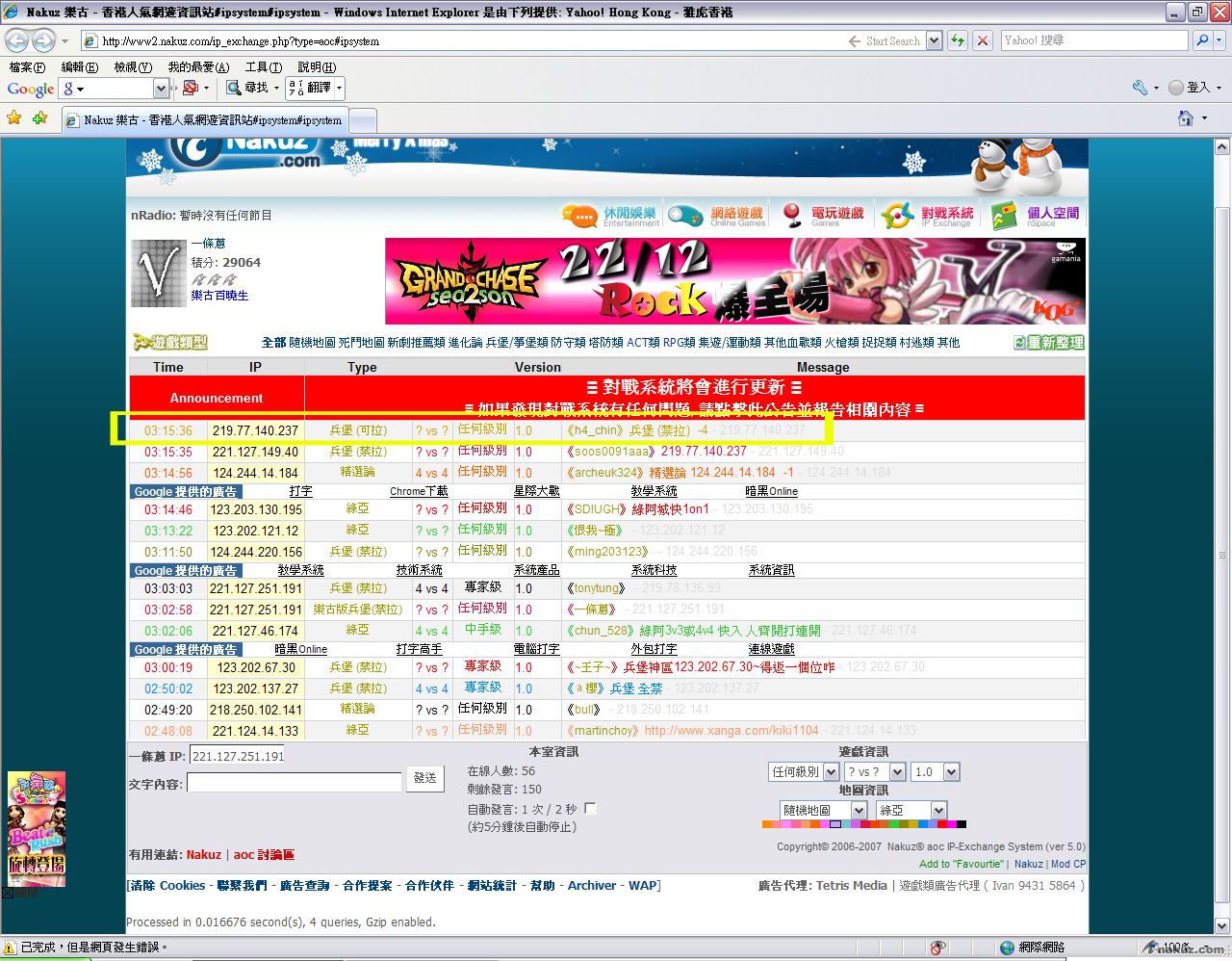Screen dimensions: 1232x961
Task: Click the Add to Favorites star-plus icon
Action: coord(39,117)
